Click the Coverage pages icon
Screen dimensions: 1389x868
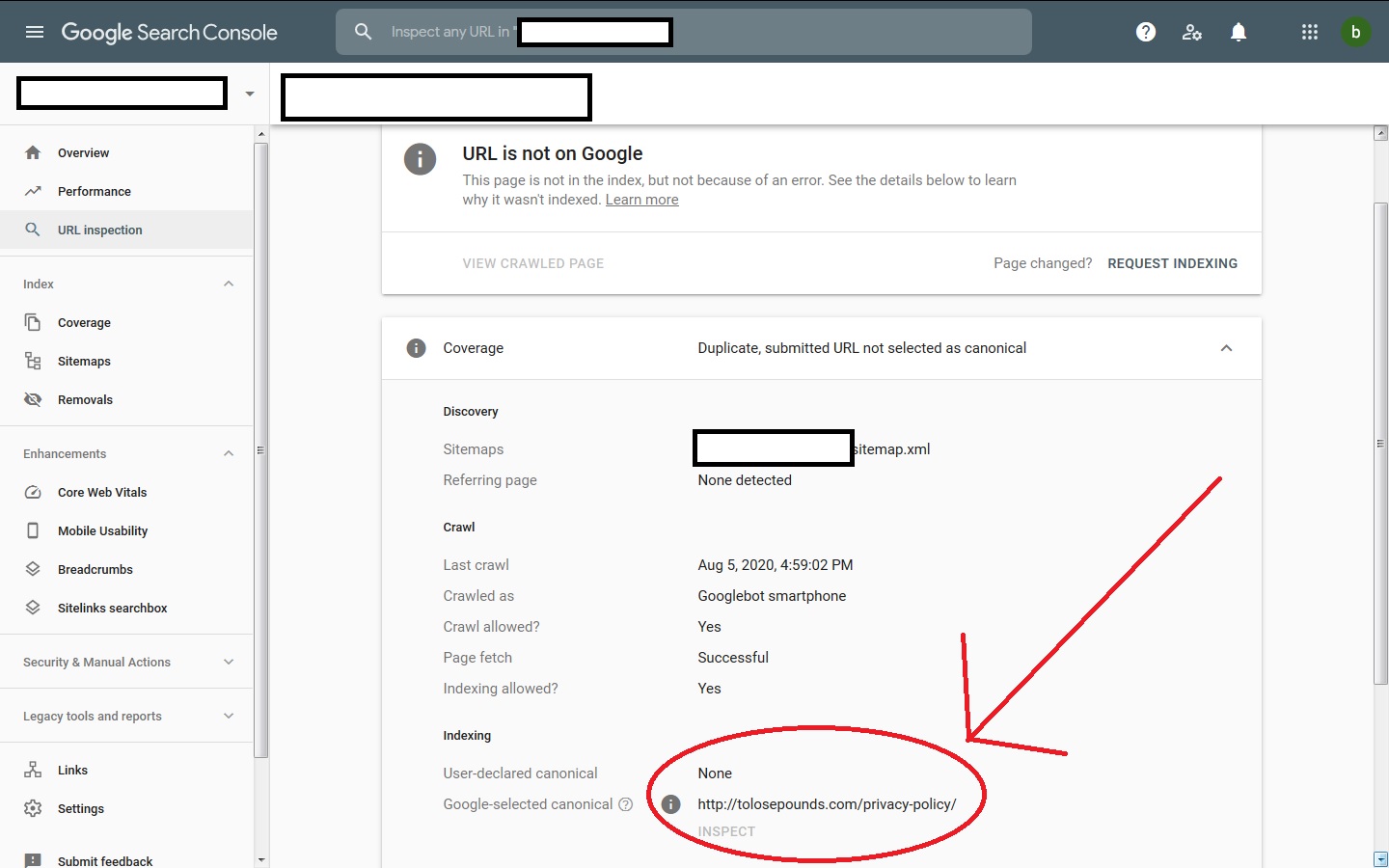point(33,322)
